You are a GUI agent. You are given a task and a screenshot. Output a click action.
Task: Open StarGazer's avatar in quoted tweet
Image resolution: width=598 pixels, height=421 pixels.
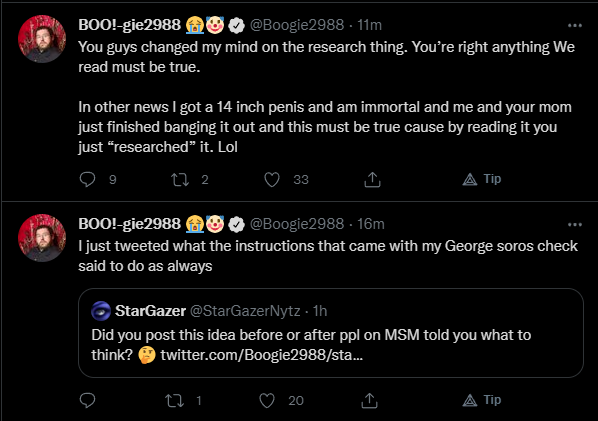(x=101, y=311)
